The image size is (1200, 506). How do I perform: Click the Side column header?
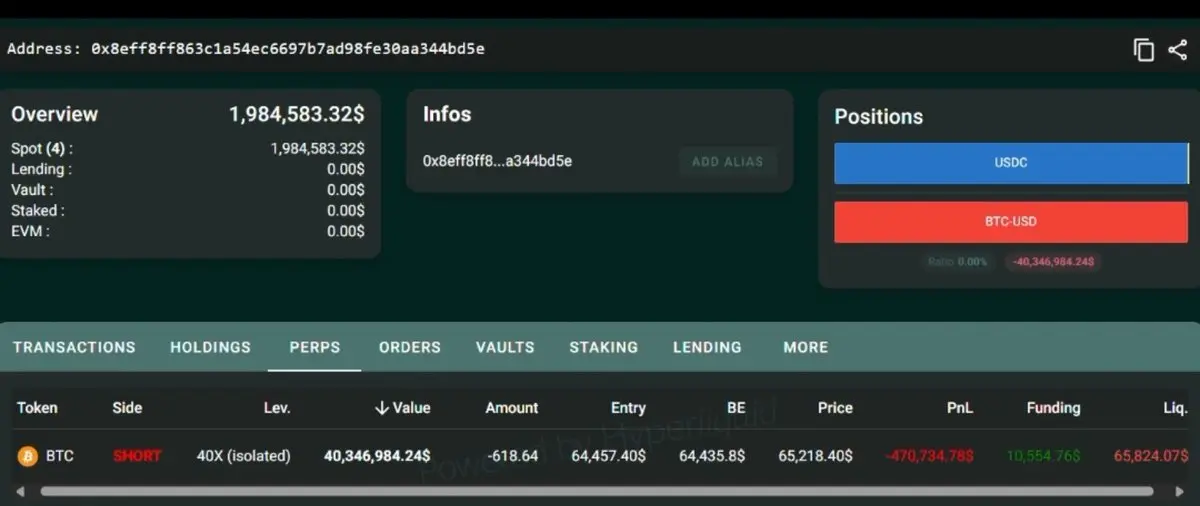(127, 408)
